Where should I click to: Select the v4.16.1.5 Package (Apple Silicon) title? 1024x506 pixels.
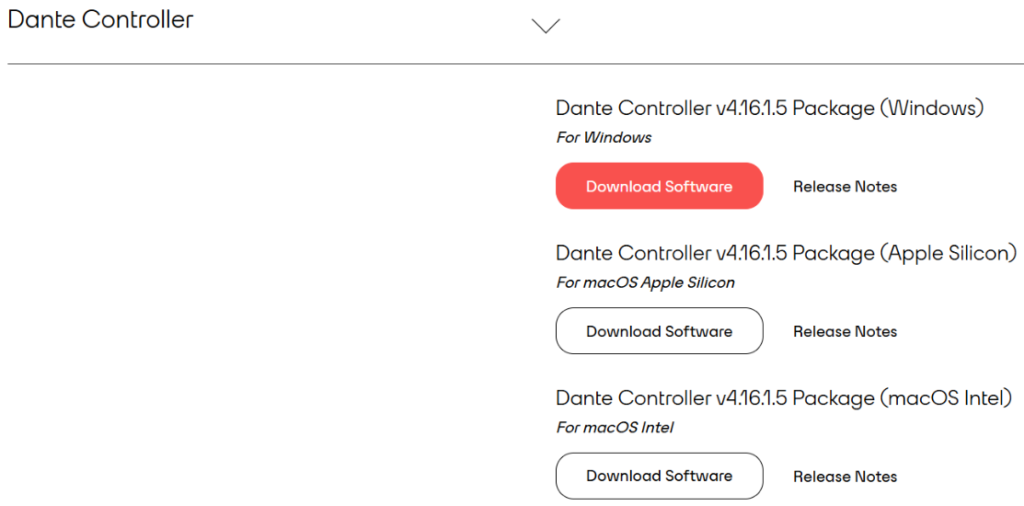click(x=786, y=253)
